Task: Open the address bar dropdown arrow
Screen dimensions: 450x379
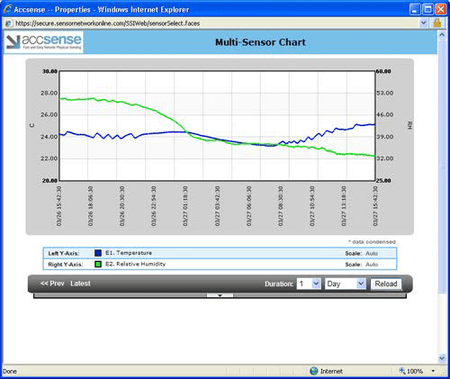Action: 423,23
